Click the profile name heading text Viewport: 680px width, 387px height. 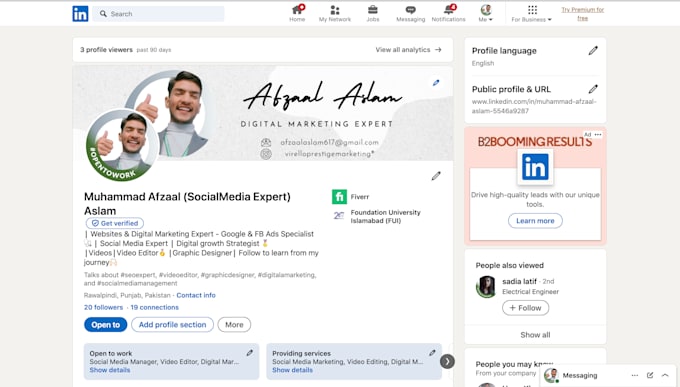coord(187,203)
